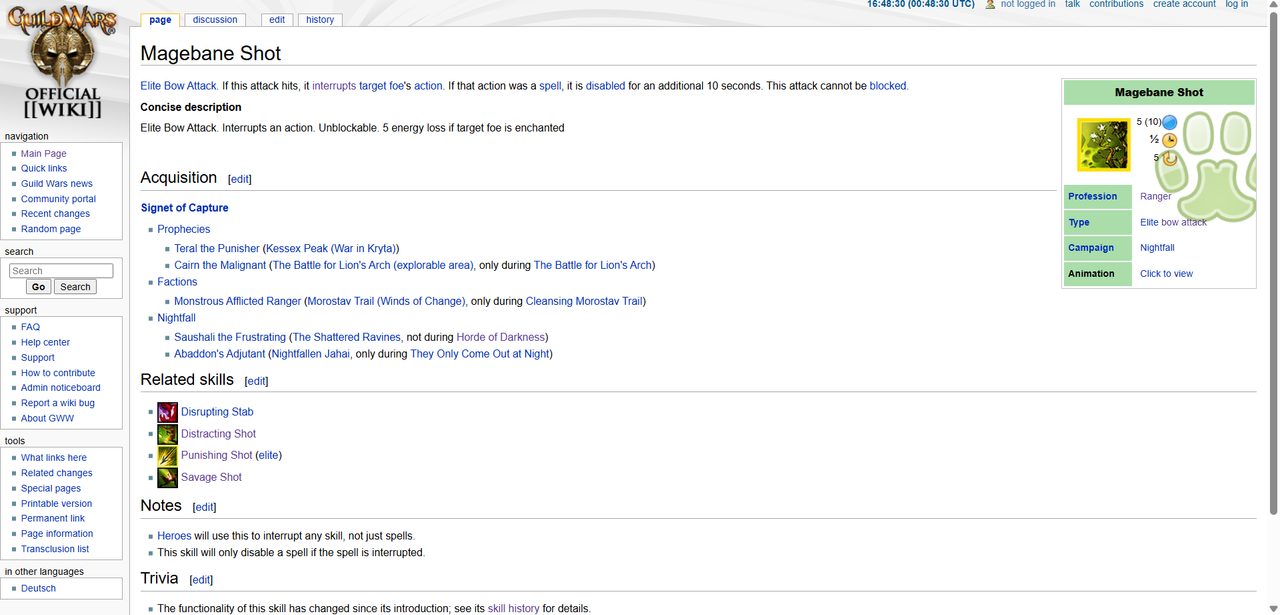Open the Heroes link in Notes
Screen dimensions: 1280x615
point(174,536)
